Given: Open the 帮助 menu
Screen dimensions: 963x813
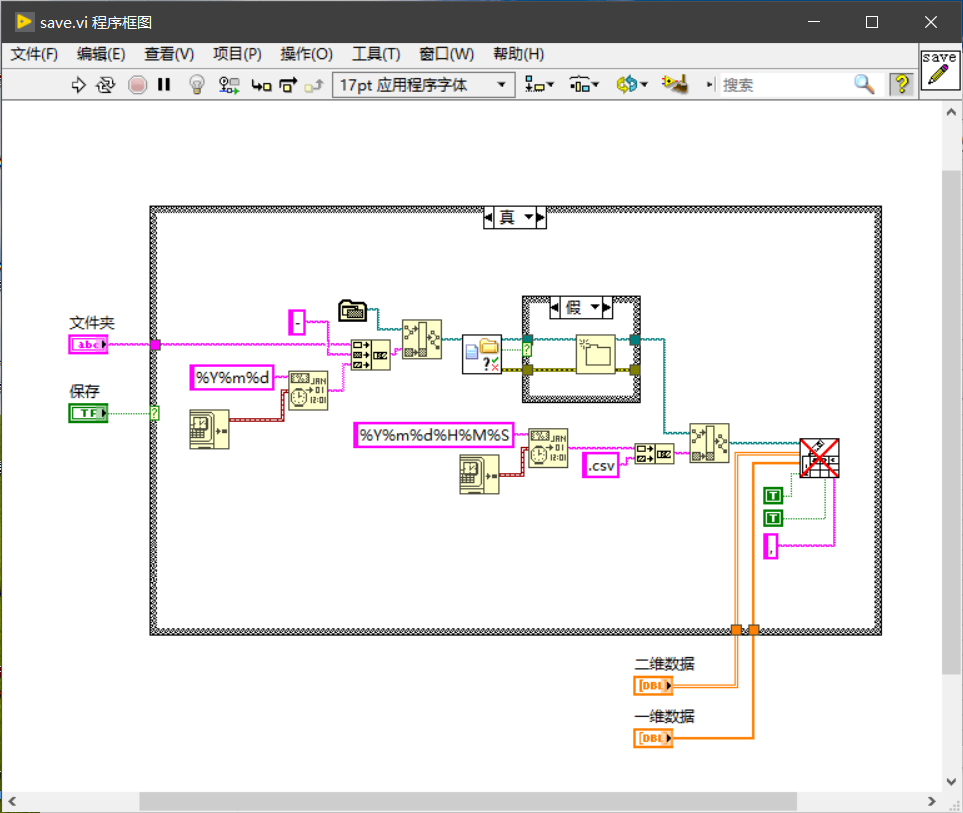Looking at the screenshot, I should point(519,54).
